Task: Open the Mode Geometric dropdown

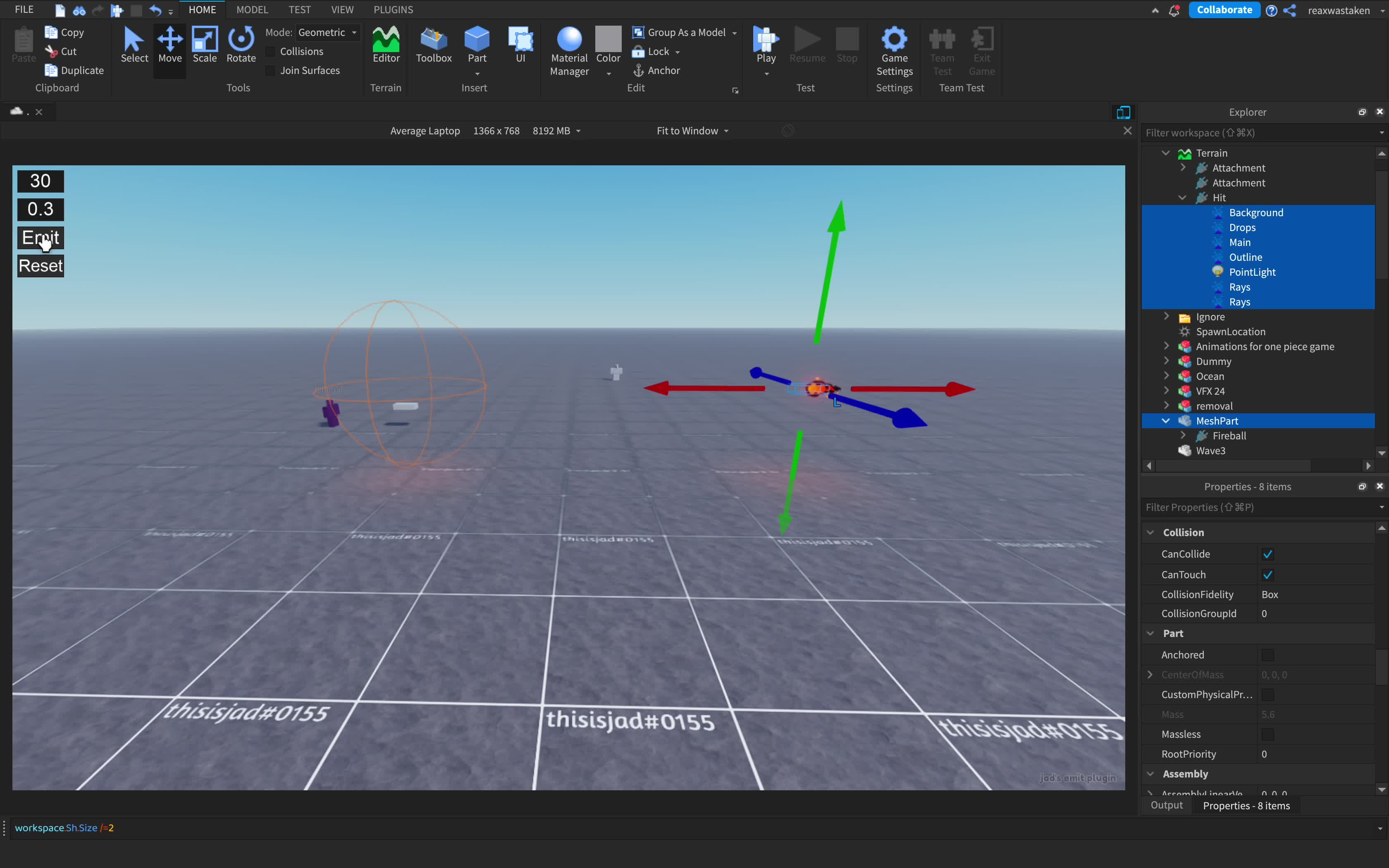Action: pyautogui.click(x=327, y=33)
